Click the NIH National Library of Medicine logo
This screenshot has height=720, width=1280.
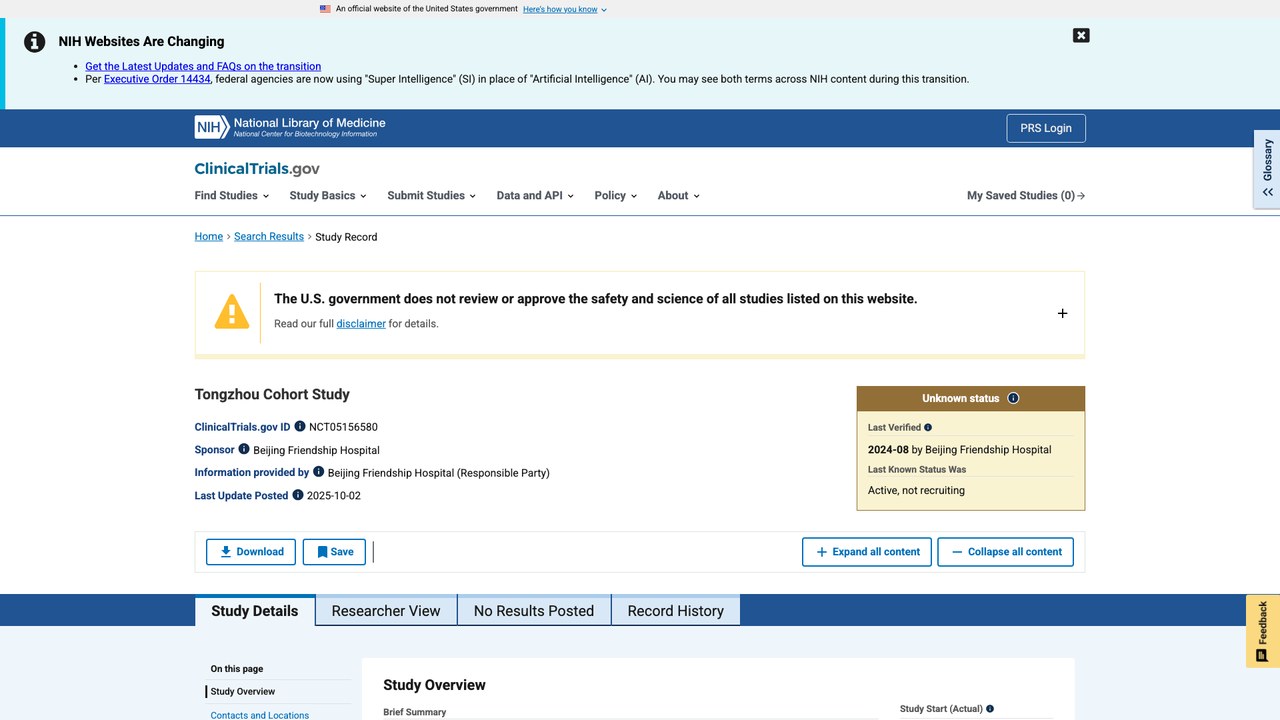290,127
